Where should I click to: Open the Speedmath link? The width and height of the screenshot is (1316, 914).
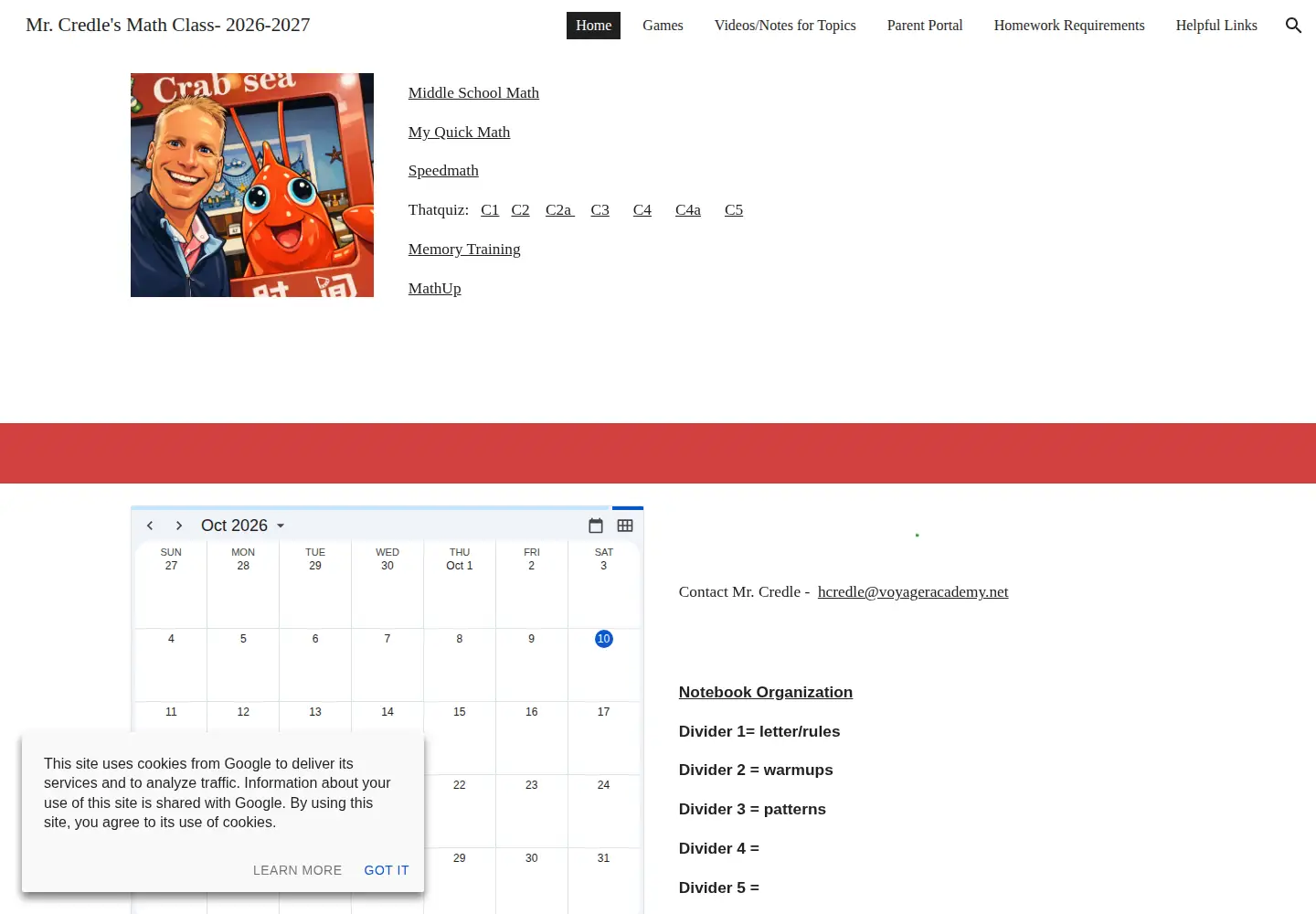pos(443,171)
